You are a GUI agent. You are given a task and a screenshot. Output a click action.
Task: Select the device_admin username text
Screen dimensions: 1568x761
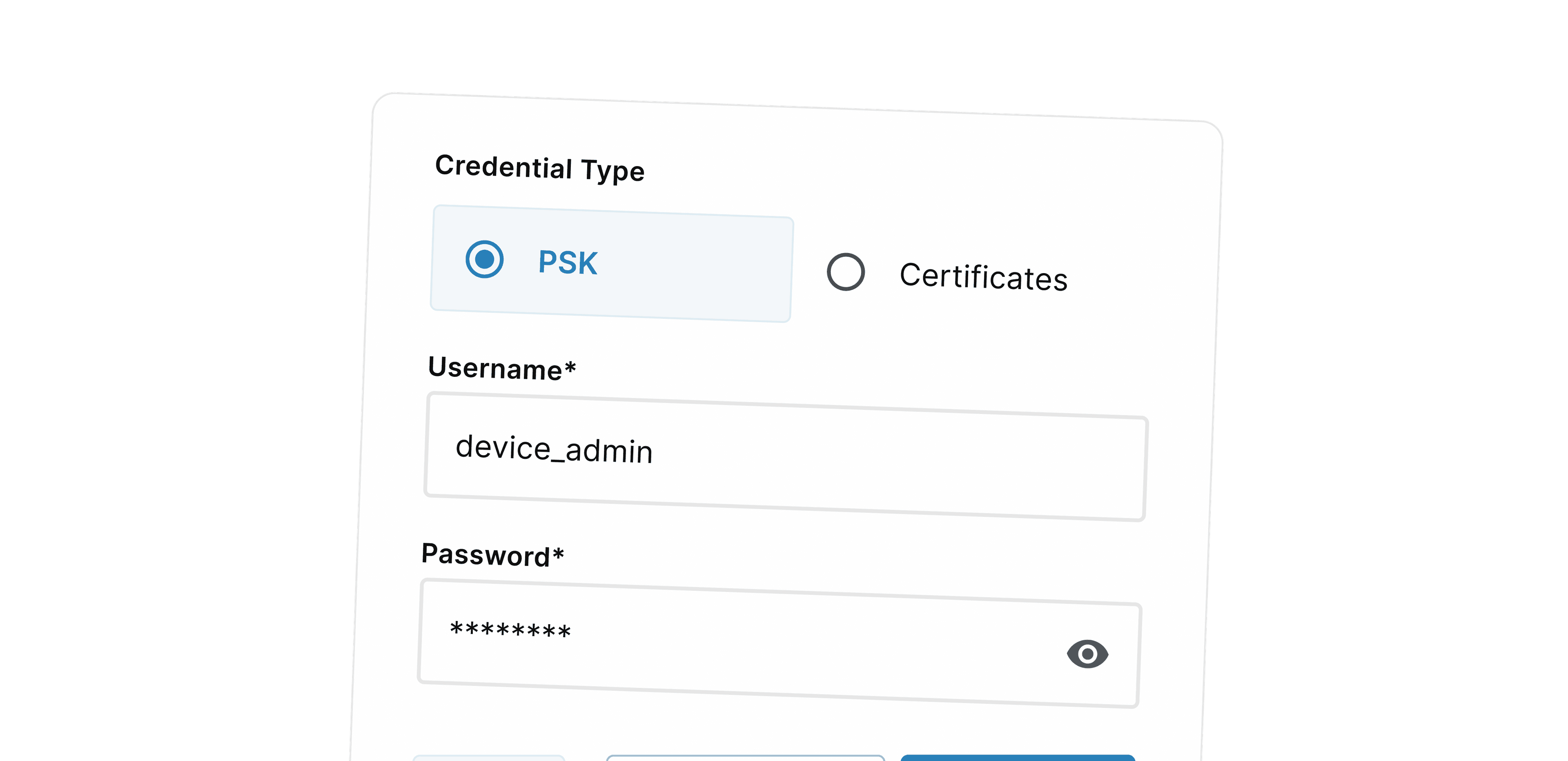(555, 450)
